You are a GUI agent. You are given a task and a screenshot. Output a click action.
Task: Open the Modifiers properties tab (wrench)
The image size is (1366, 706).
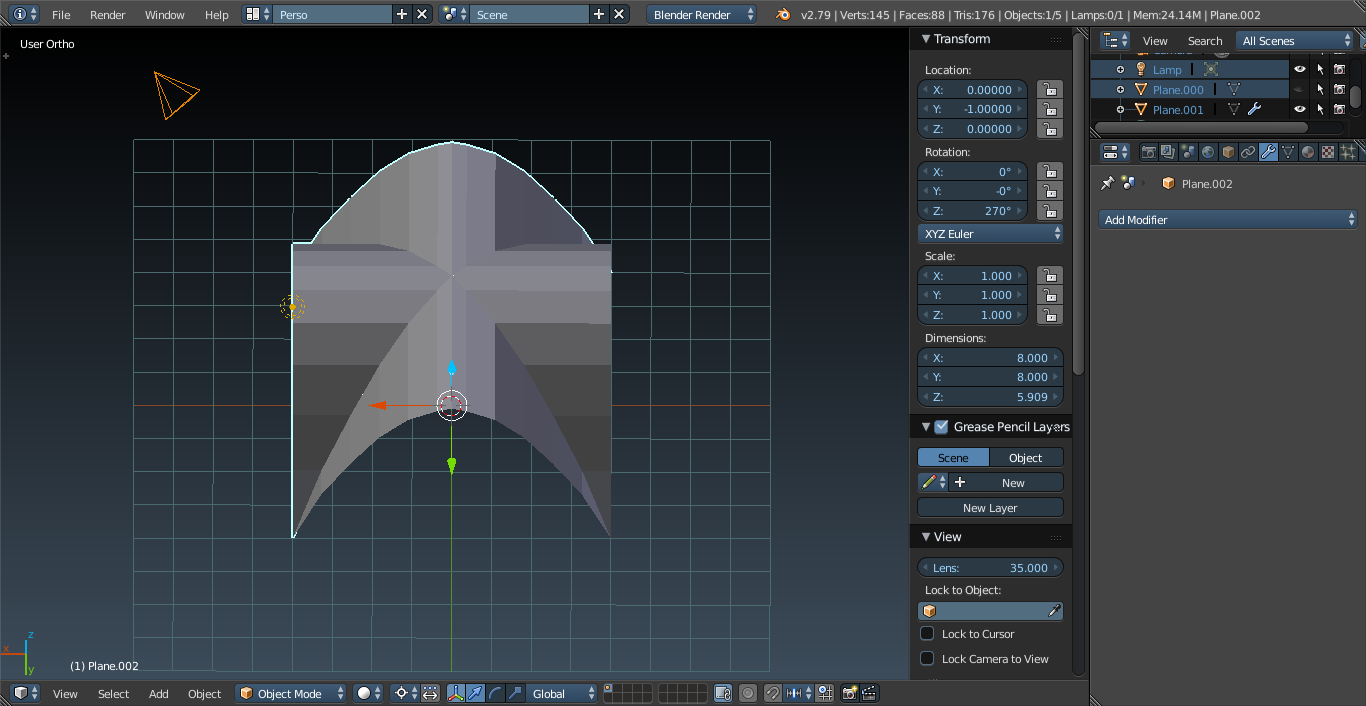[x=1268, y=152]
